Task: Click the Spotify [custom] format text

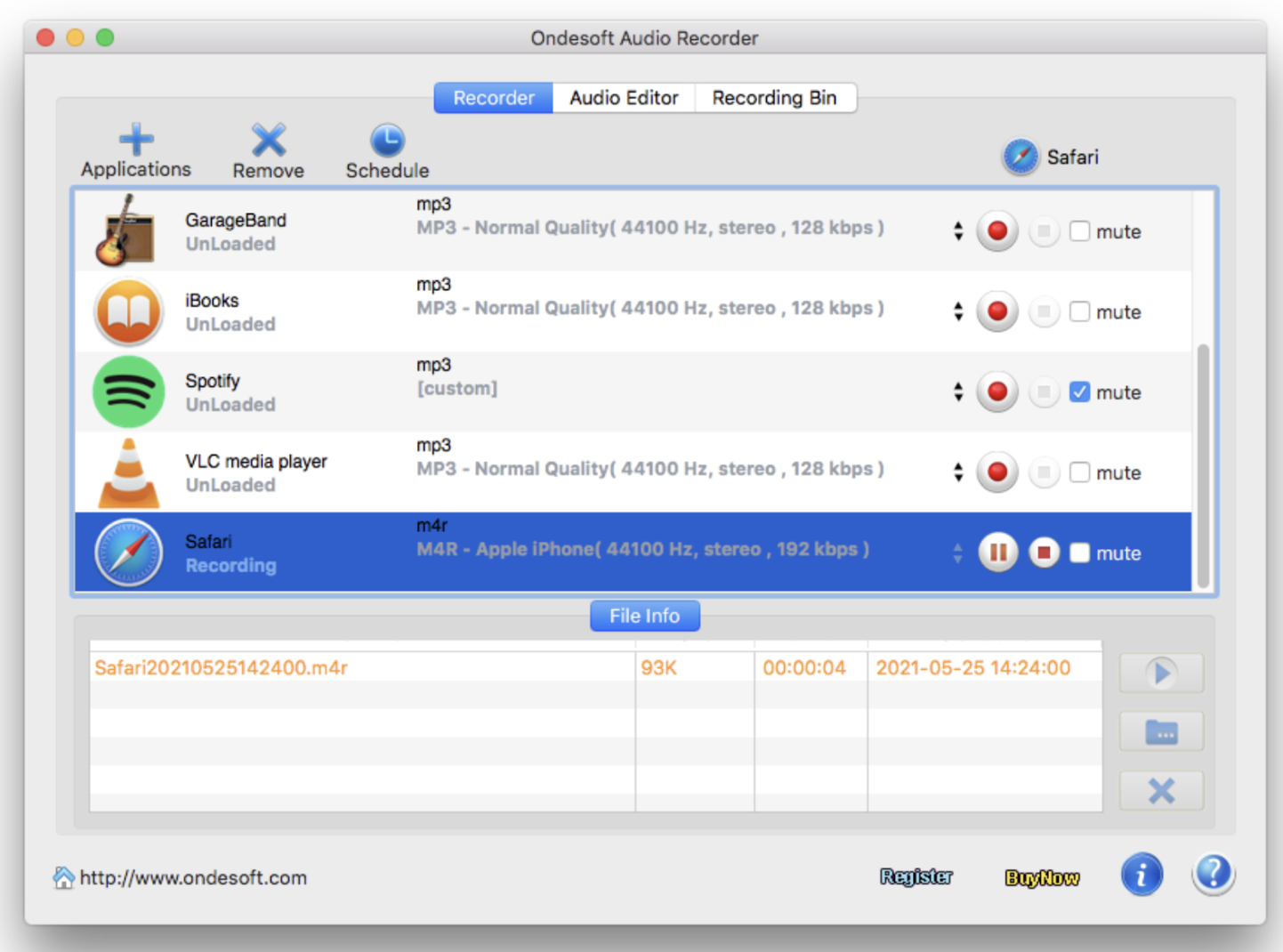Action: 457,388
